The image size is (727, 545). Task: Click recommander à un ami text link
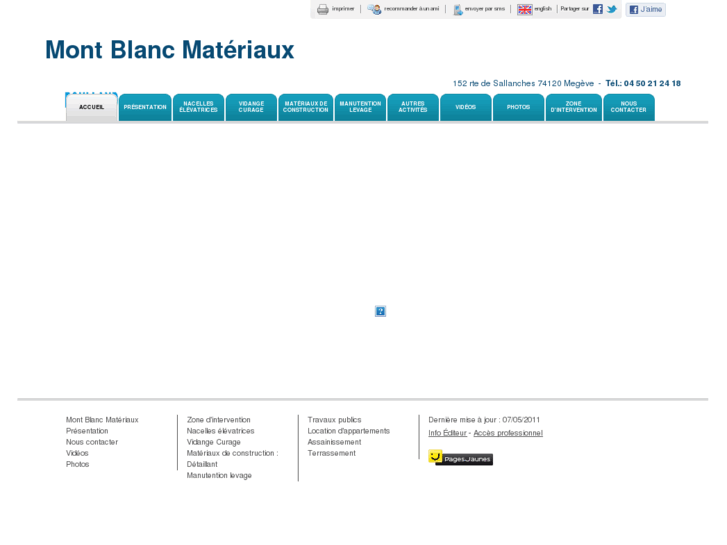click(411, 9)
